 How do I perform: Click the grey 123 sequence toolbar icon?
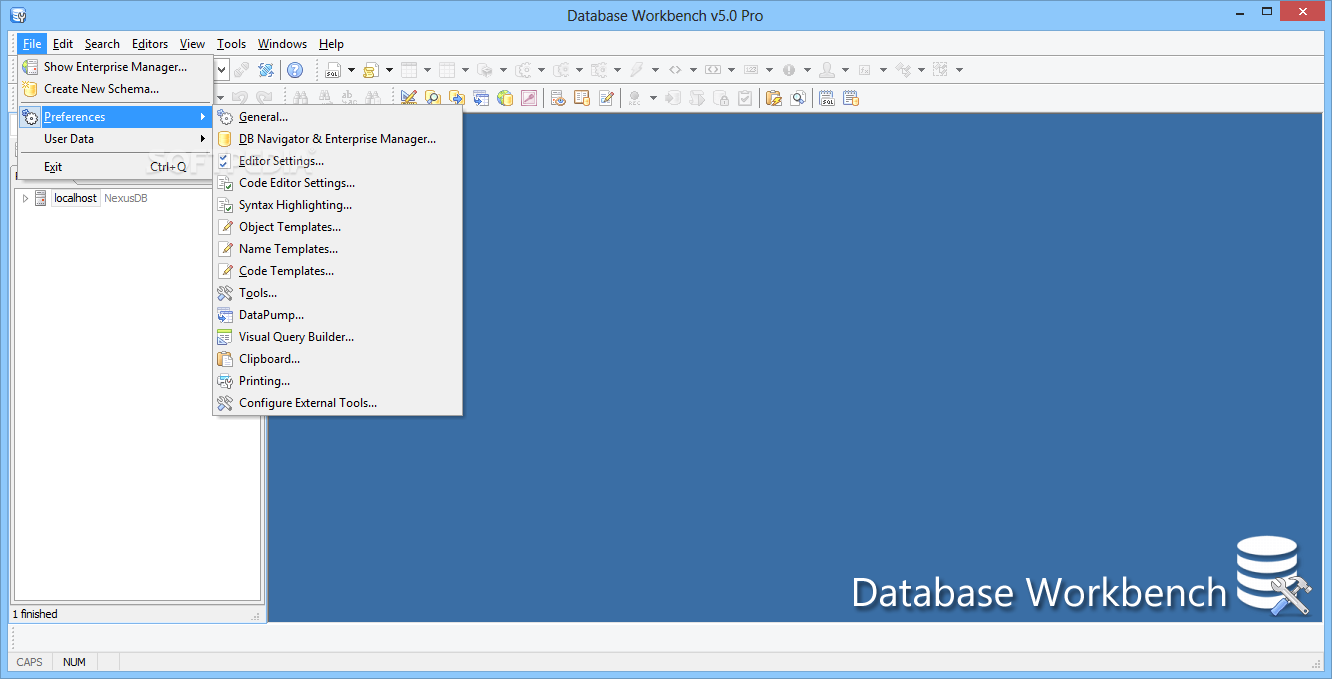coord(751,70)
